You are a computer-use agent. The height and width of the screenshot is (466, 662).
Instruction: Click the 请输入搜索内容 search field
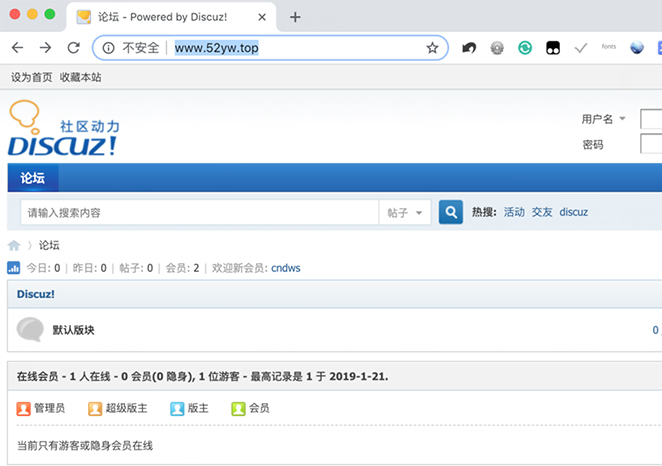(x=200, y=212)
